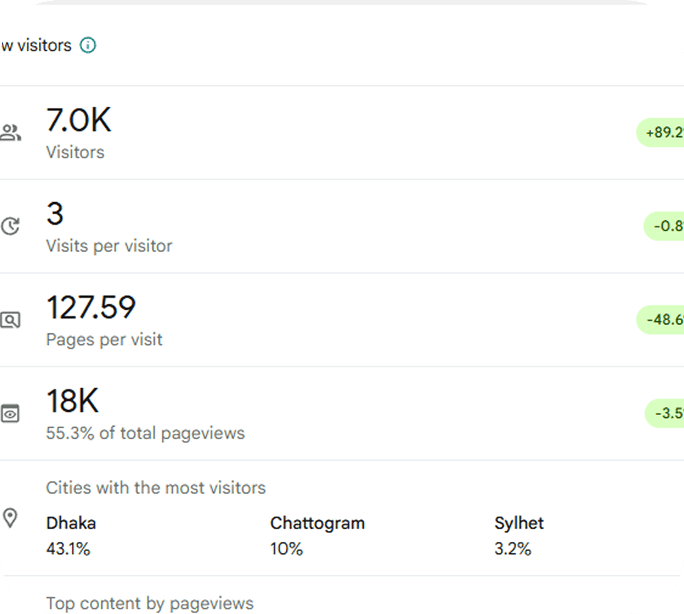This screenshot has height=614, width=684.
Task: Select the Visits per visitor label
Action: 109,246
